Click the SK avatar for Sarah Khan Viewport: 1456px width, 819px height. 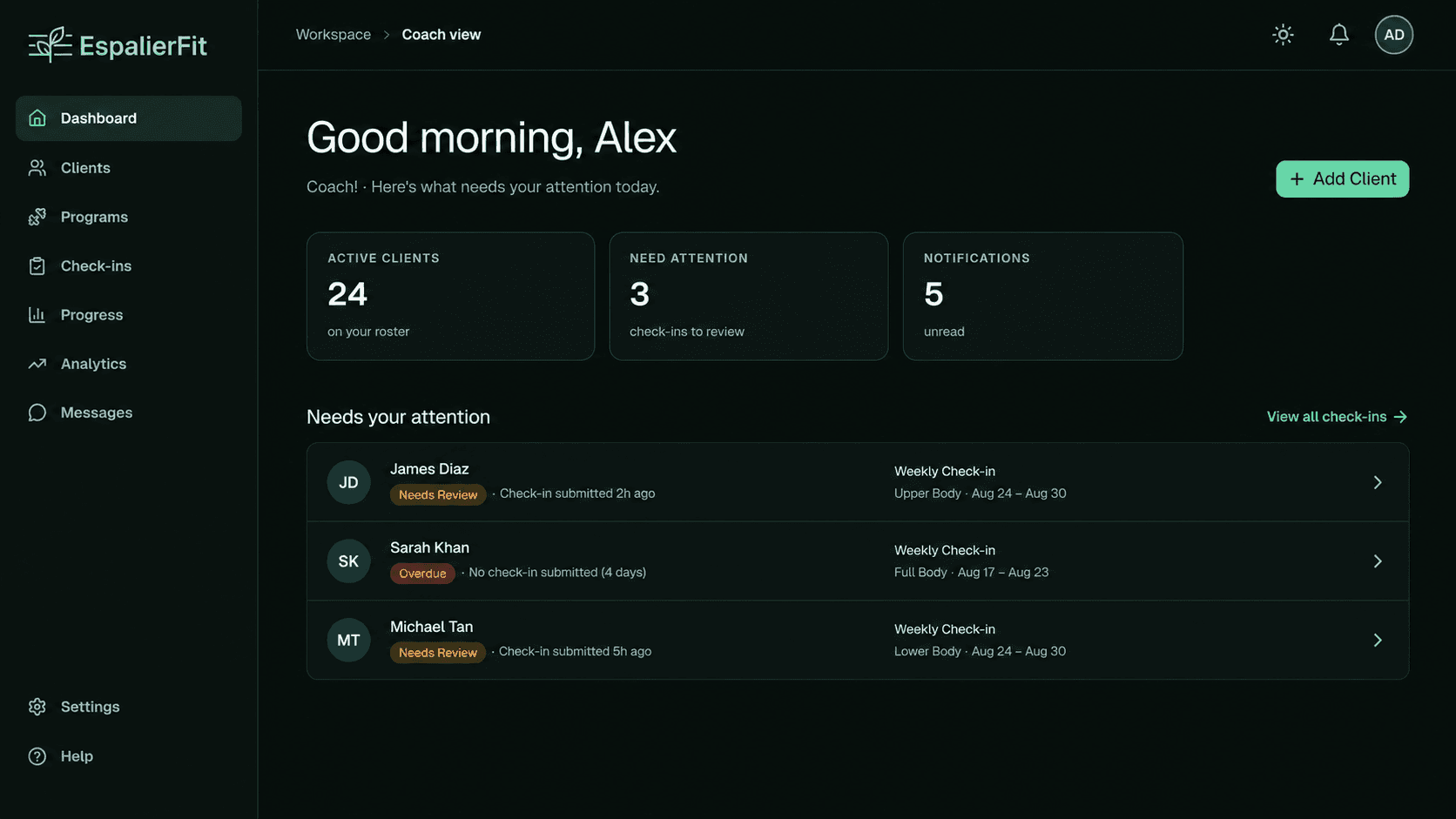tap(348, 561)
